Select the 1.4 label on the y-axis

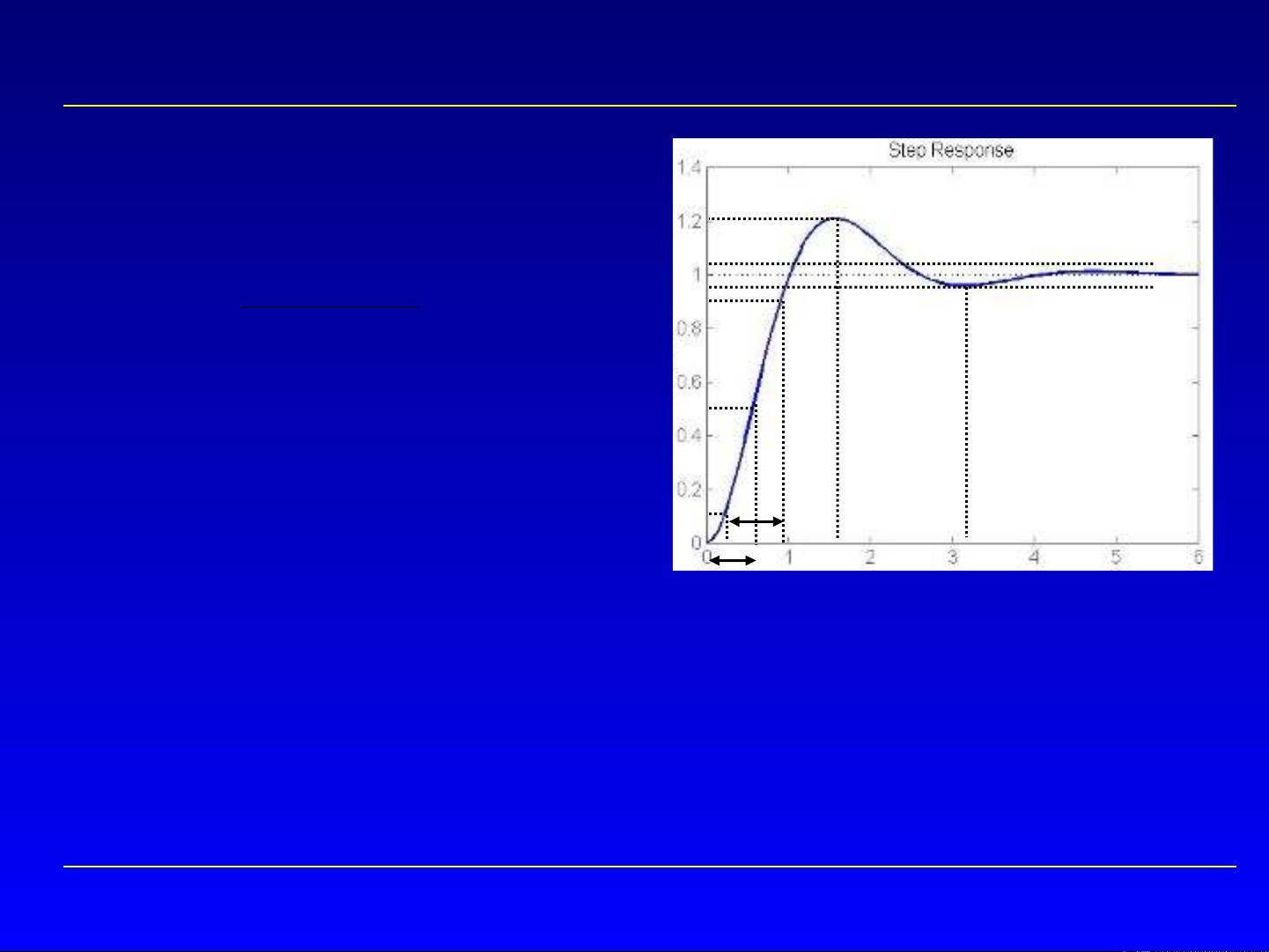(x=689, y=168)
